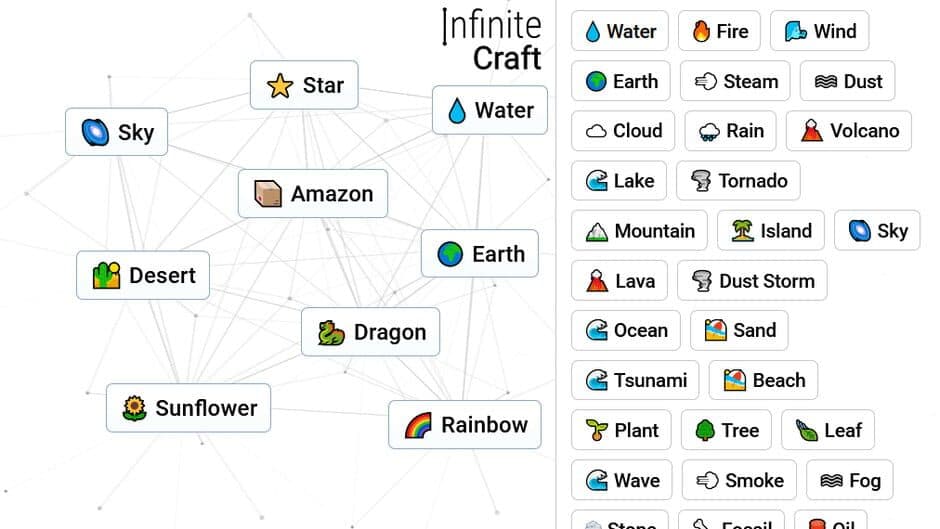Click the Star icon on the canvas
This screenshot has width=940, height=529.
click(x=280, y=86)
